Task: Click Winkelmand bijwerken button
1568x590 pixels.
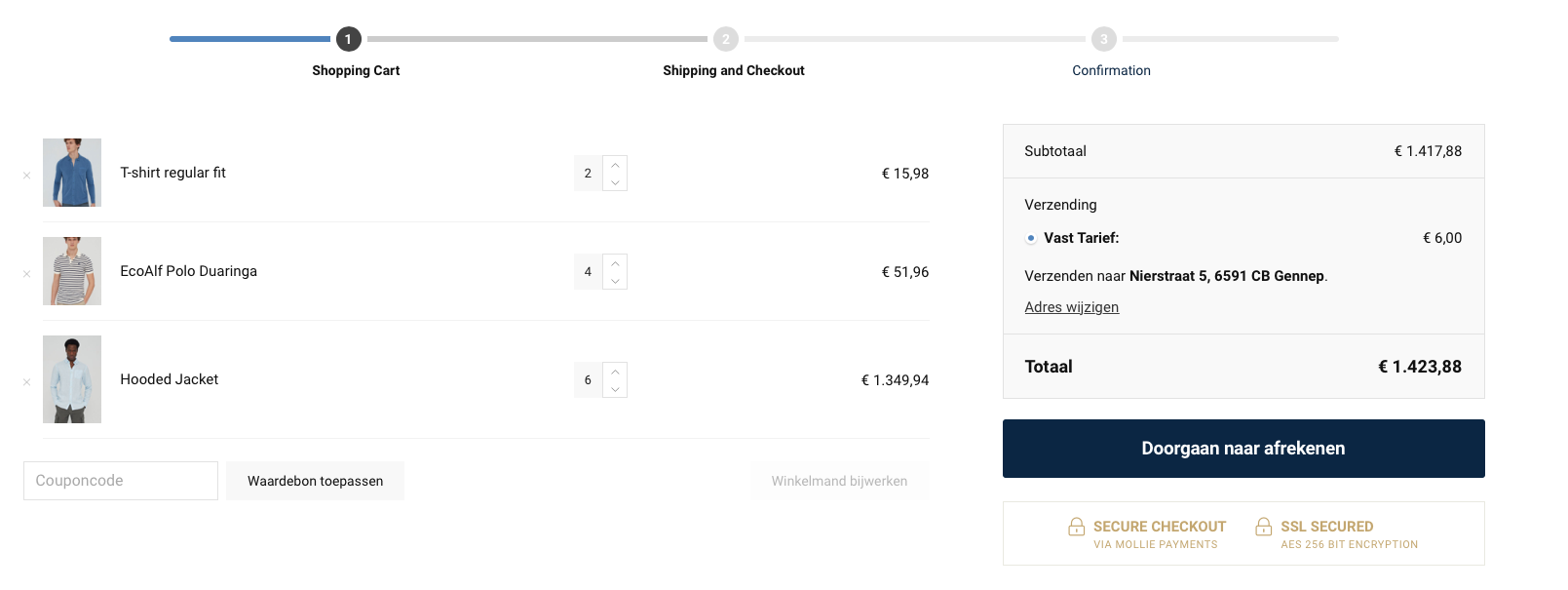Action: 839,481
